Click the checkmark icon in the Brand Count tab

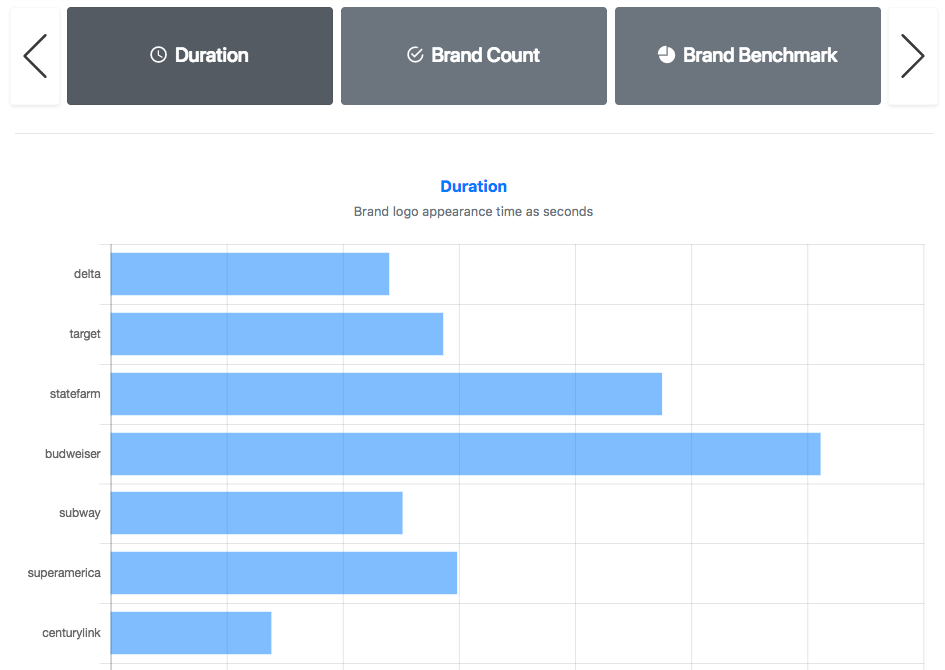(x=415, y=55)
